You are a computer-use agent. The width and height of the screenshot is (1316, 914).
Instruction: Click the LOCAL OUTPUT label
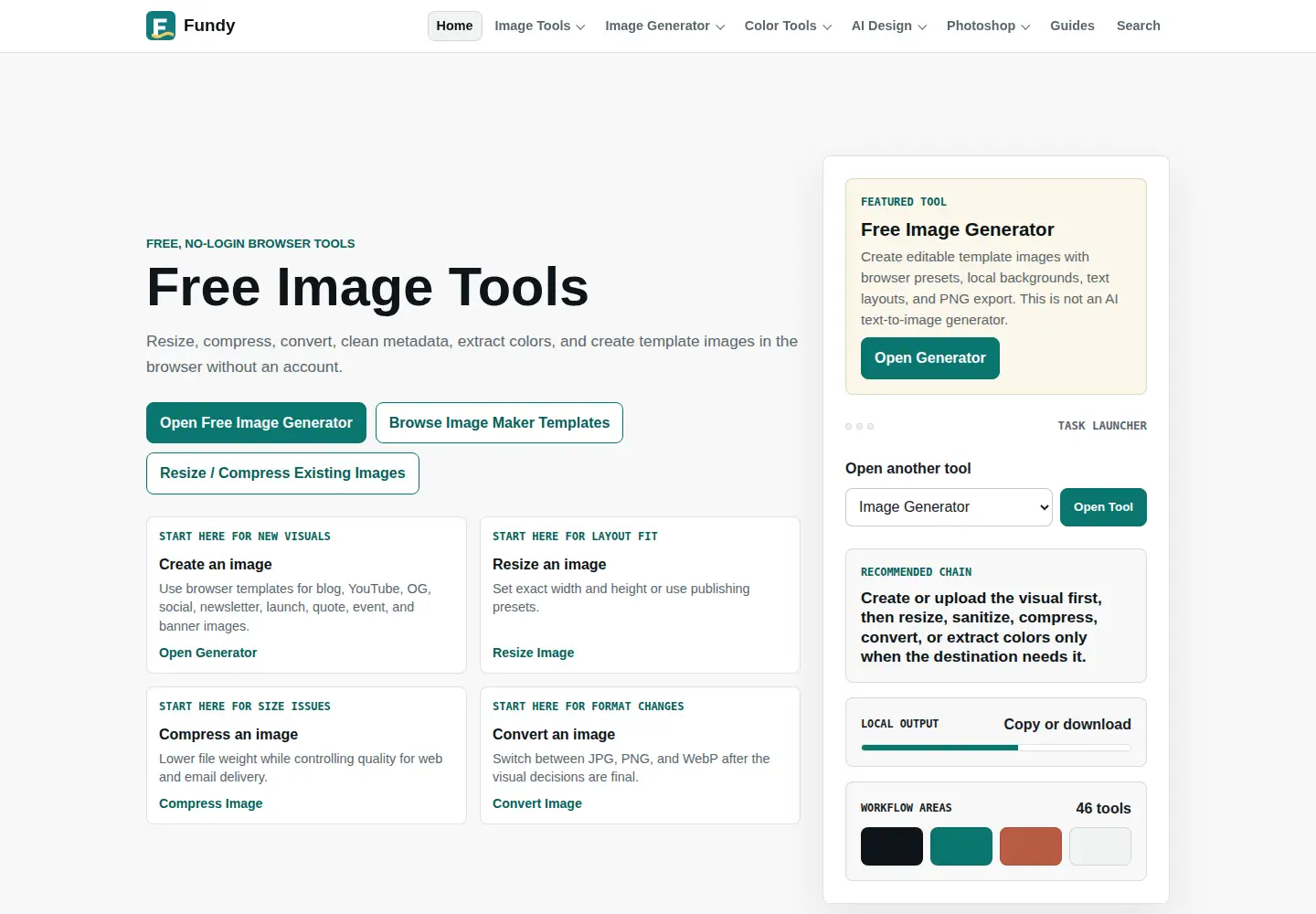(899, 724)
